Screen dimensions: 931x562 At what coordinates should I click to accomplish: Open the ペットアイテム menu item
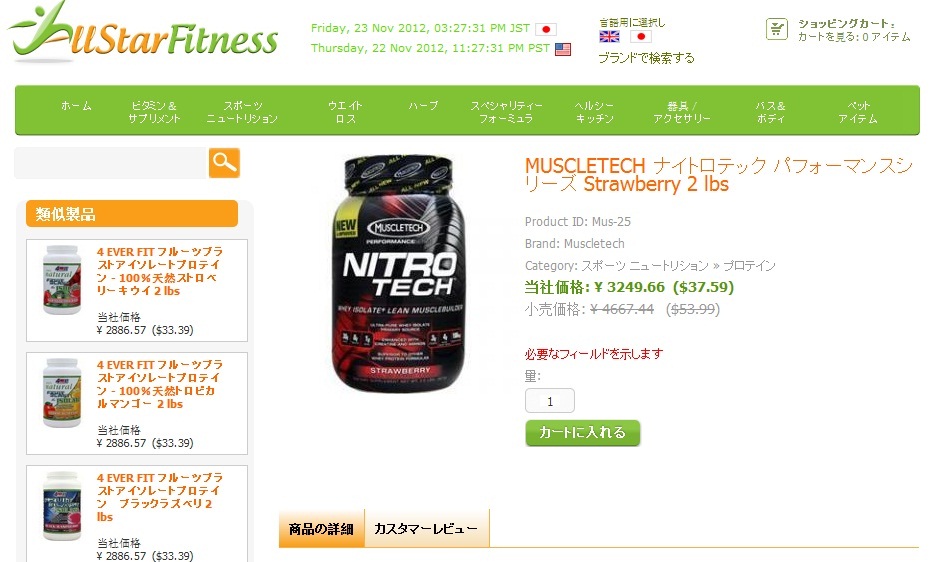tap(858, 112)
